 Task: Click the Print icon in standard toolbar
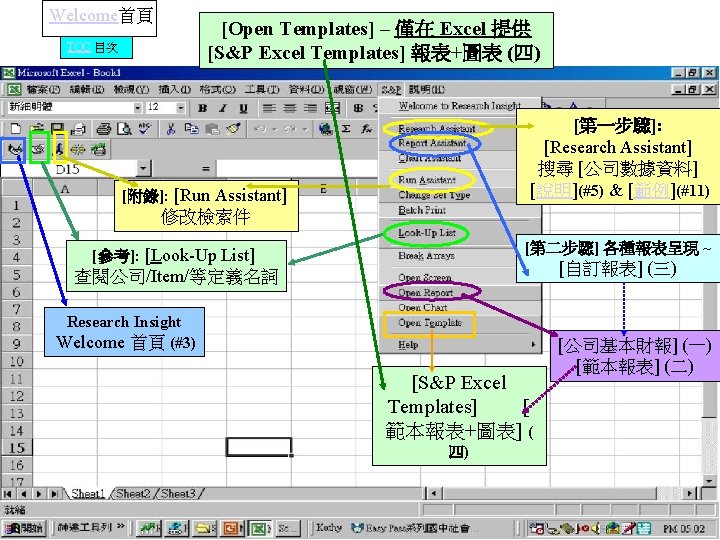click(x=104, y=129)
